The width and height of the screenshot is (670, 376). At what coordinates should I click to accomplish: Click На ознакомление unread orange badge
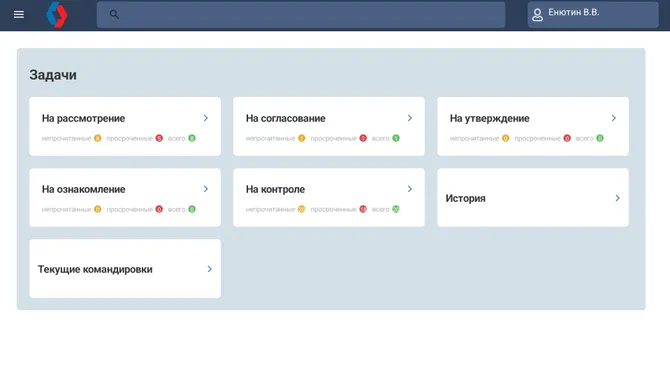click(x=97, y=209)
